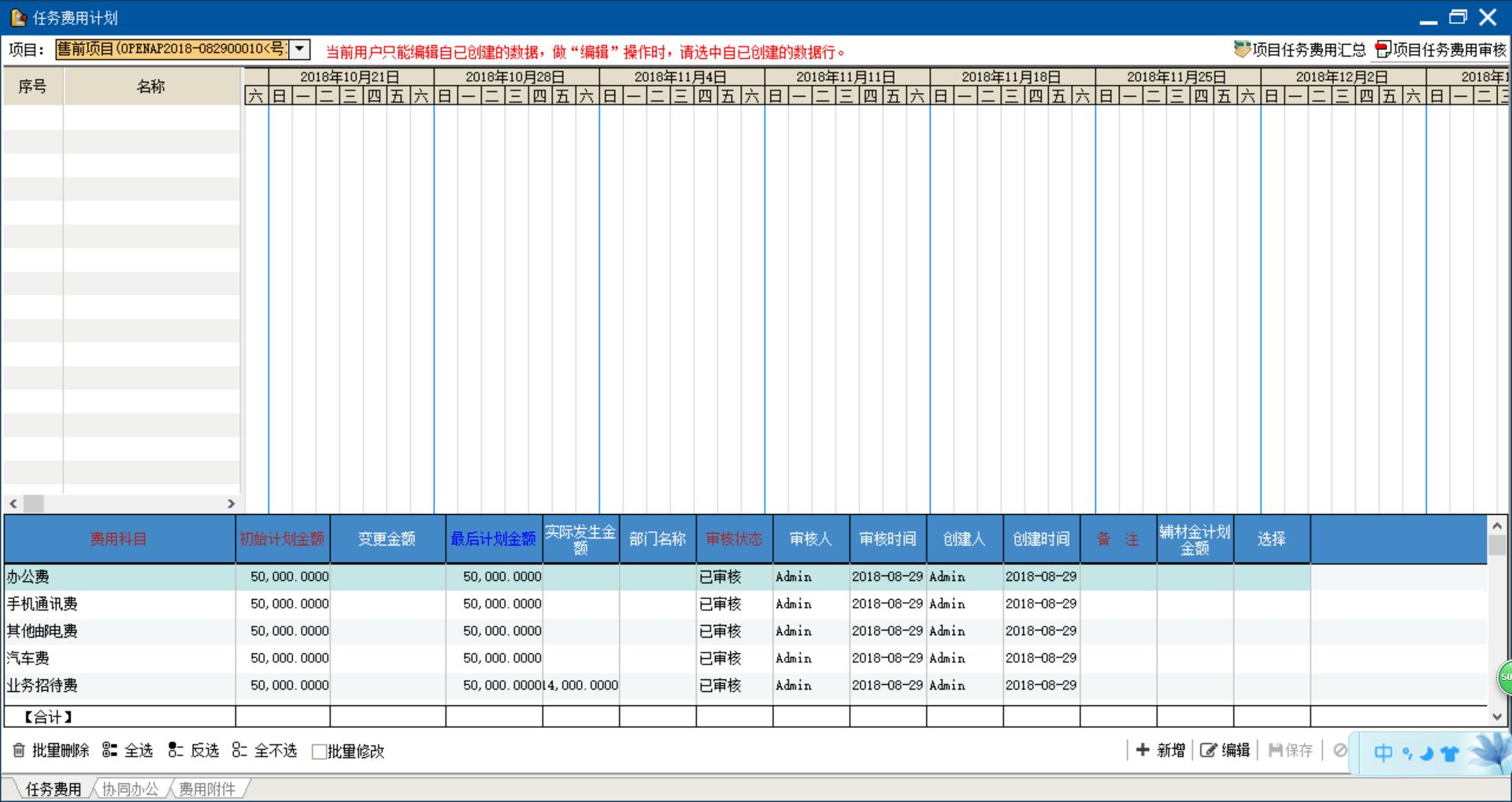The width and height of the screenshot is (1512, 802).
Task: Click the 选择 cell in the 办公费 row
Action: 1271,577
